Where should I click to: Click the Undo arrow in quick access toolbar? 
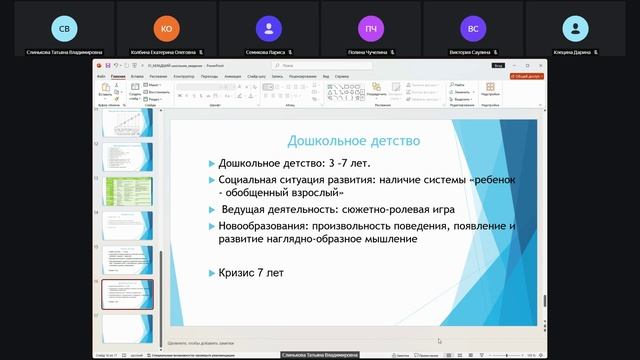point(116,65)
